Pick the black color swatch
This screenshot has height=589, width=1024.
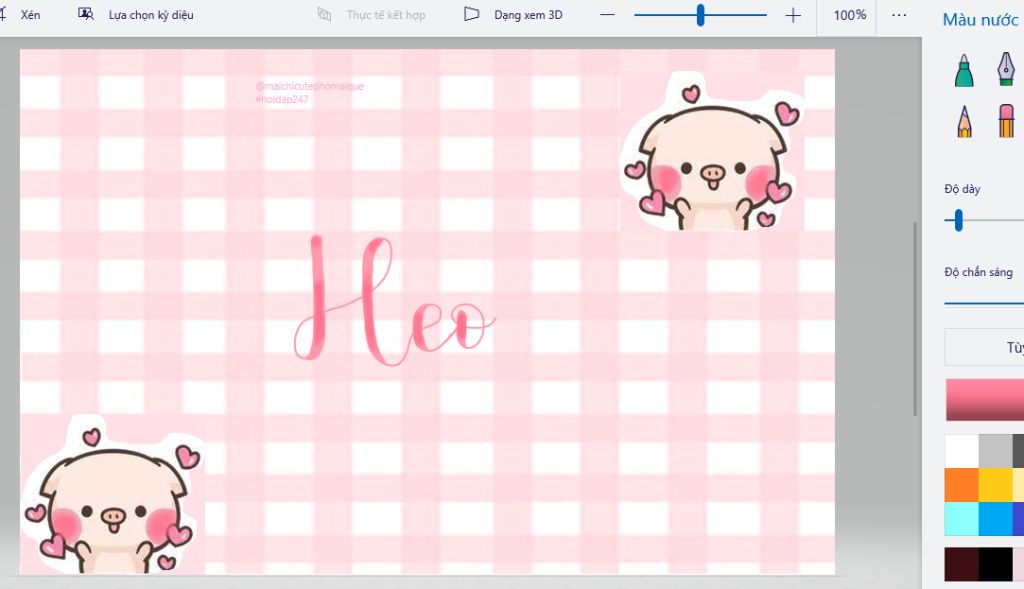point(995,564)
